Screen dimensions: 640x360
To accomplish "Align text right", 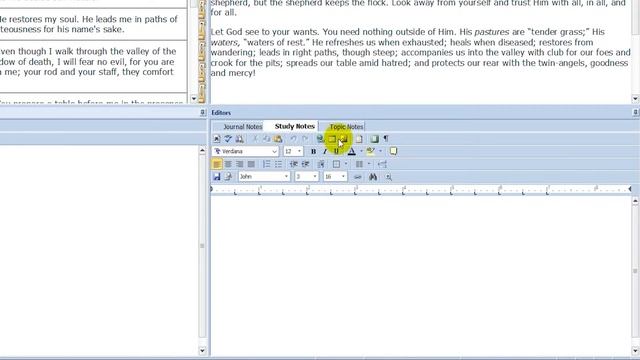I will 240,164.
